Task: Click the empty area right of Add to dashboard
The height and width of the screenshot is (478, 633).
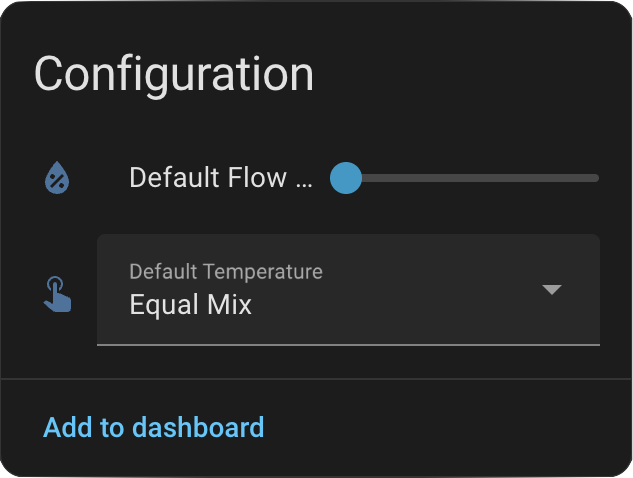Action: click(x=450, y=428)
